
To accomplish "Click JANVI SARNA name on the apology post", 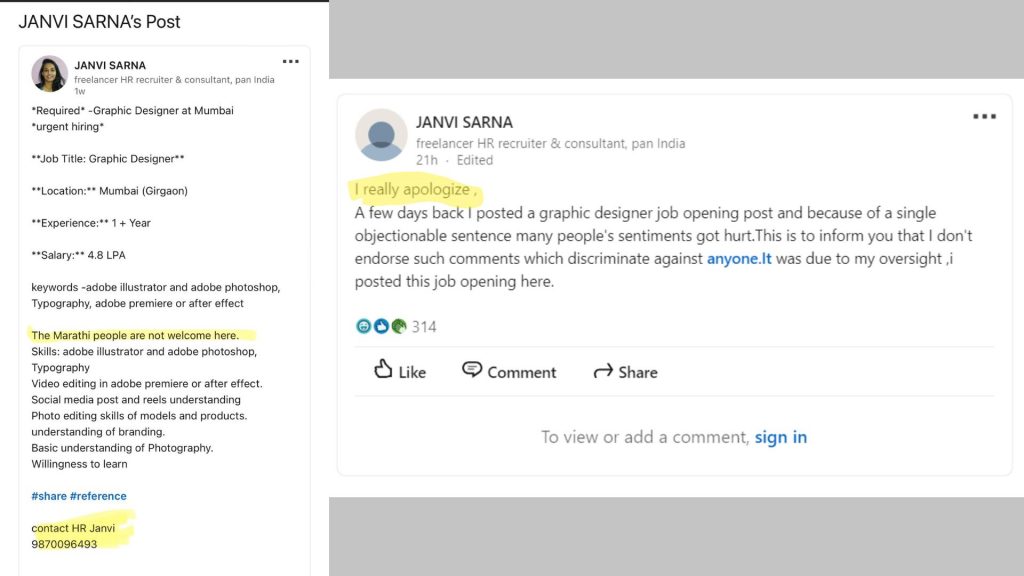I will (x=464, y=122).
